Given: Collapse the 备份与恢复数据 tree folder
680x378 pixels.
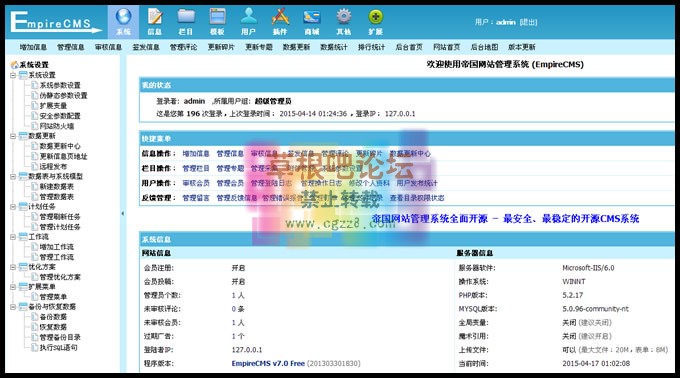Looking at the screenshot, I should [13, 306].
